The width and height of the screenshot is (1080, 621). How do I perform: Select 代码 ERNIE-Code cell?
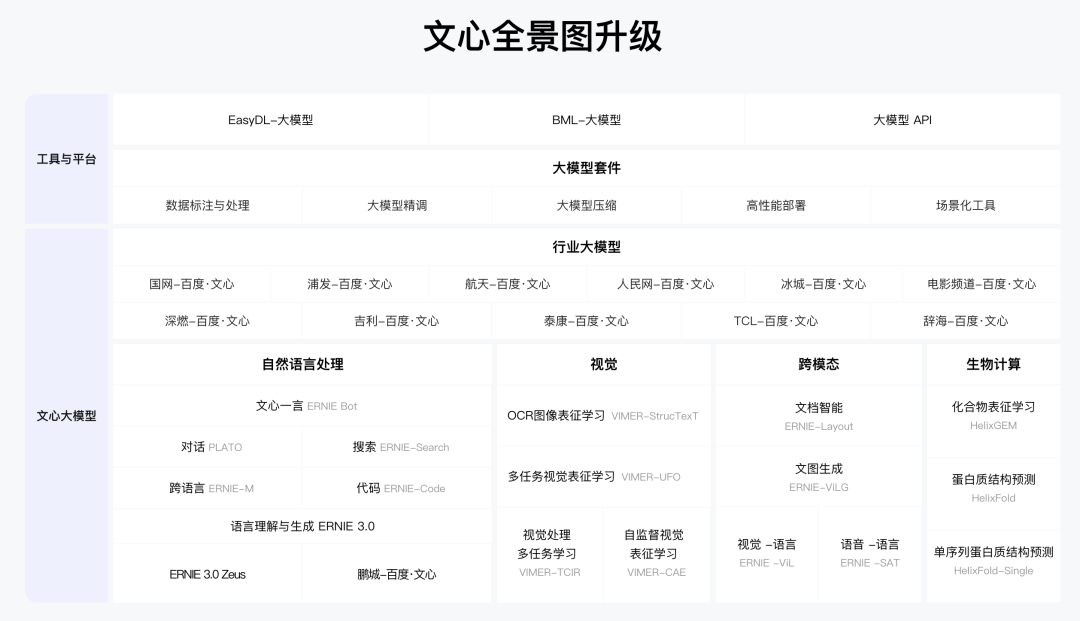[397, 488]
